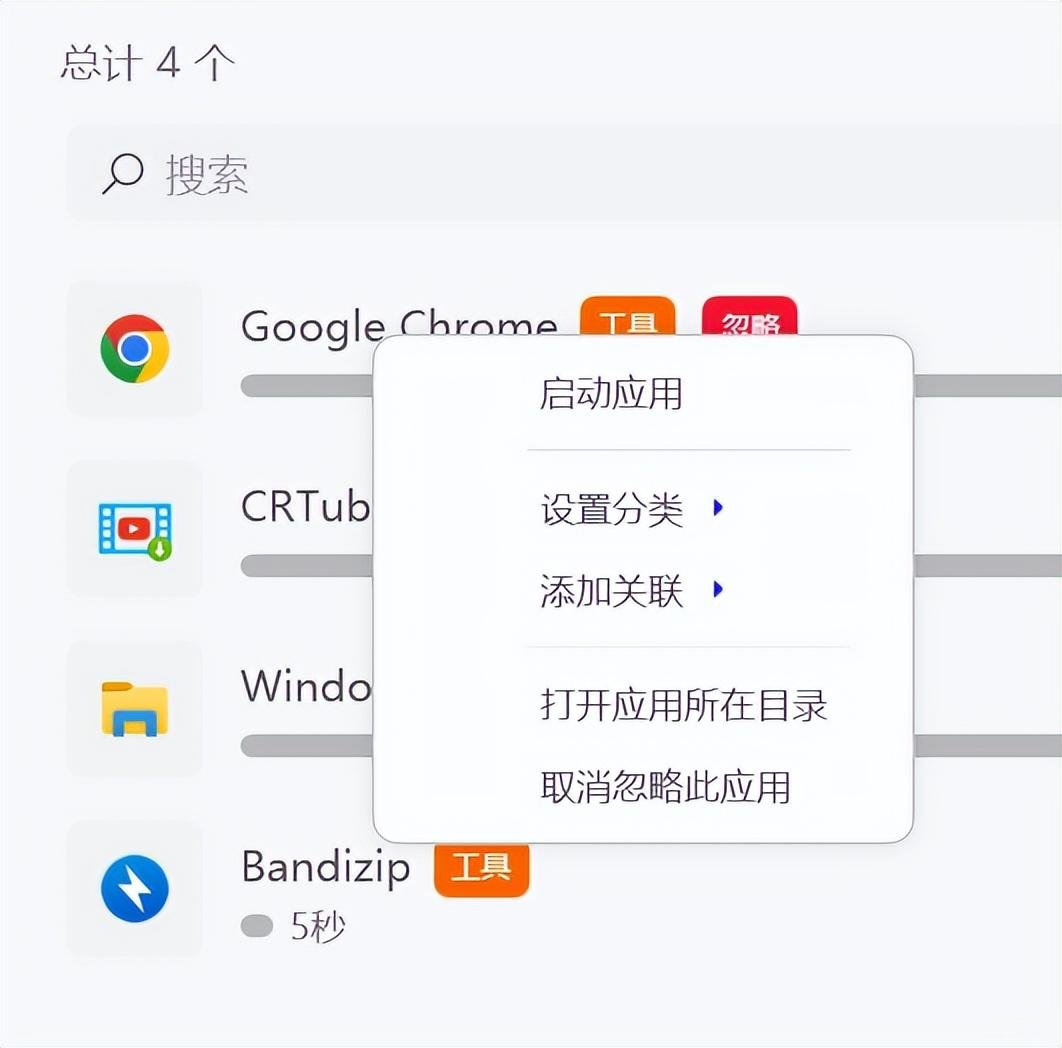Select 取消忽略此应用 menu entry
This screenshot has width=1062, height=1048.
click(x=665, y=787)
